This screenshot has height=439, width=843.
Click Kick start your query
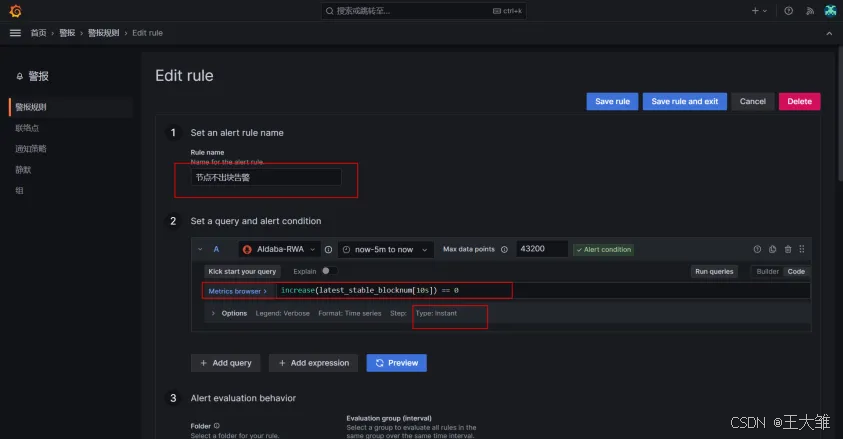(242, 271)
